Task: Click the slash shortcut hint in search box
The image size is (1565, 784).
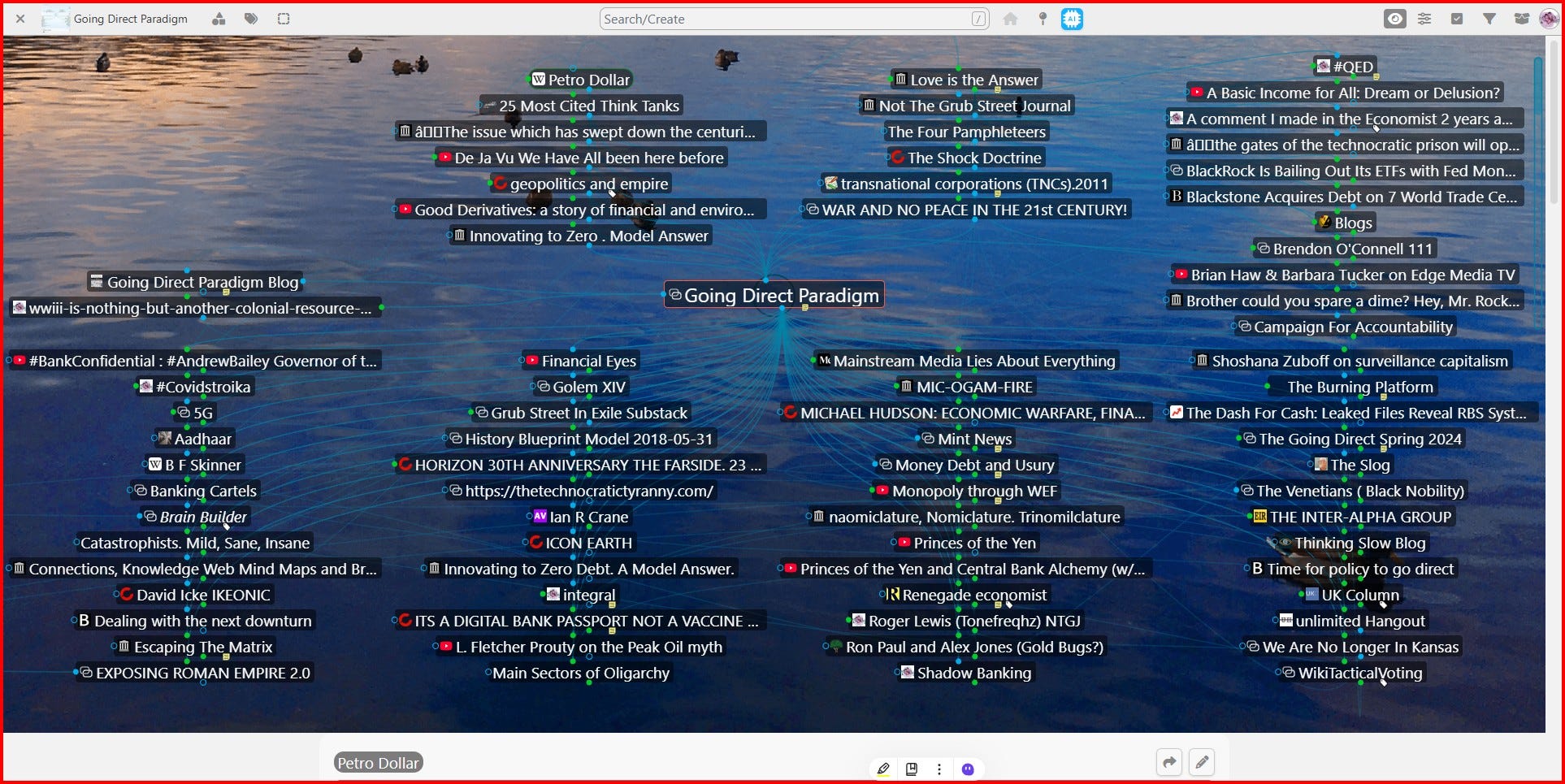Action: pyautogui.click(x=978, y=19)
